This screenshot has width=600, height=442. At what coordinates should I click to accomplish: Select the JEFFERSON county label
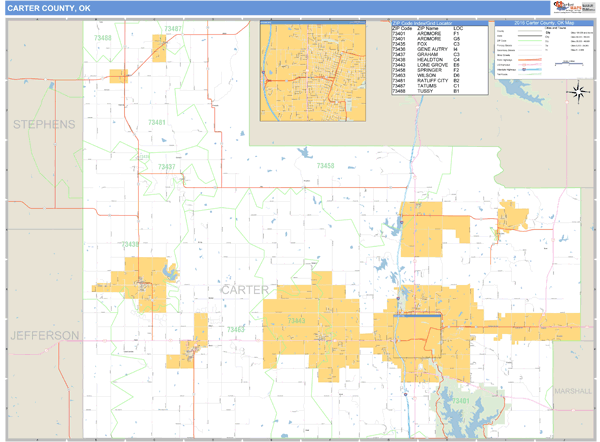click(45, 334)
